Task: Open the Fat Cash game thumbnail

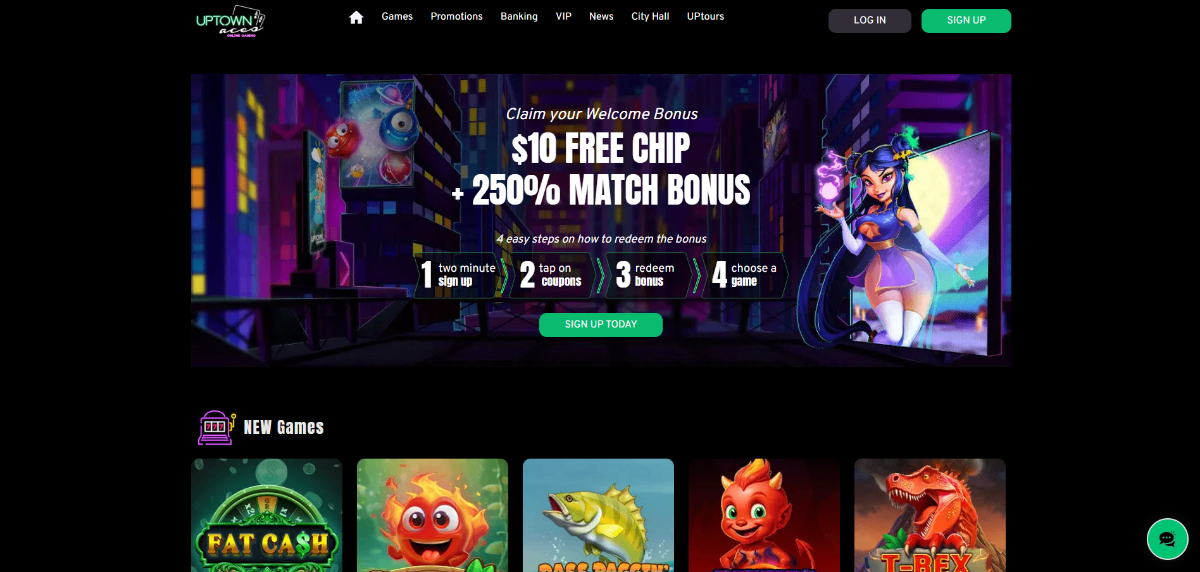Action: point(267,515)
